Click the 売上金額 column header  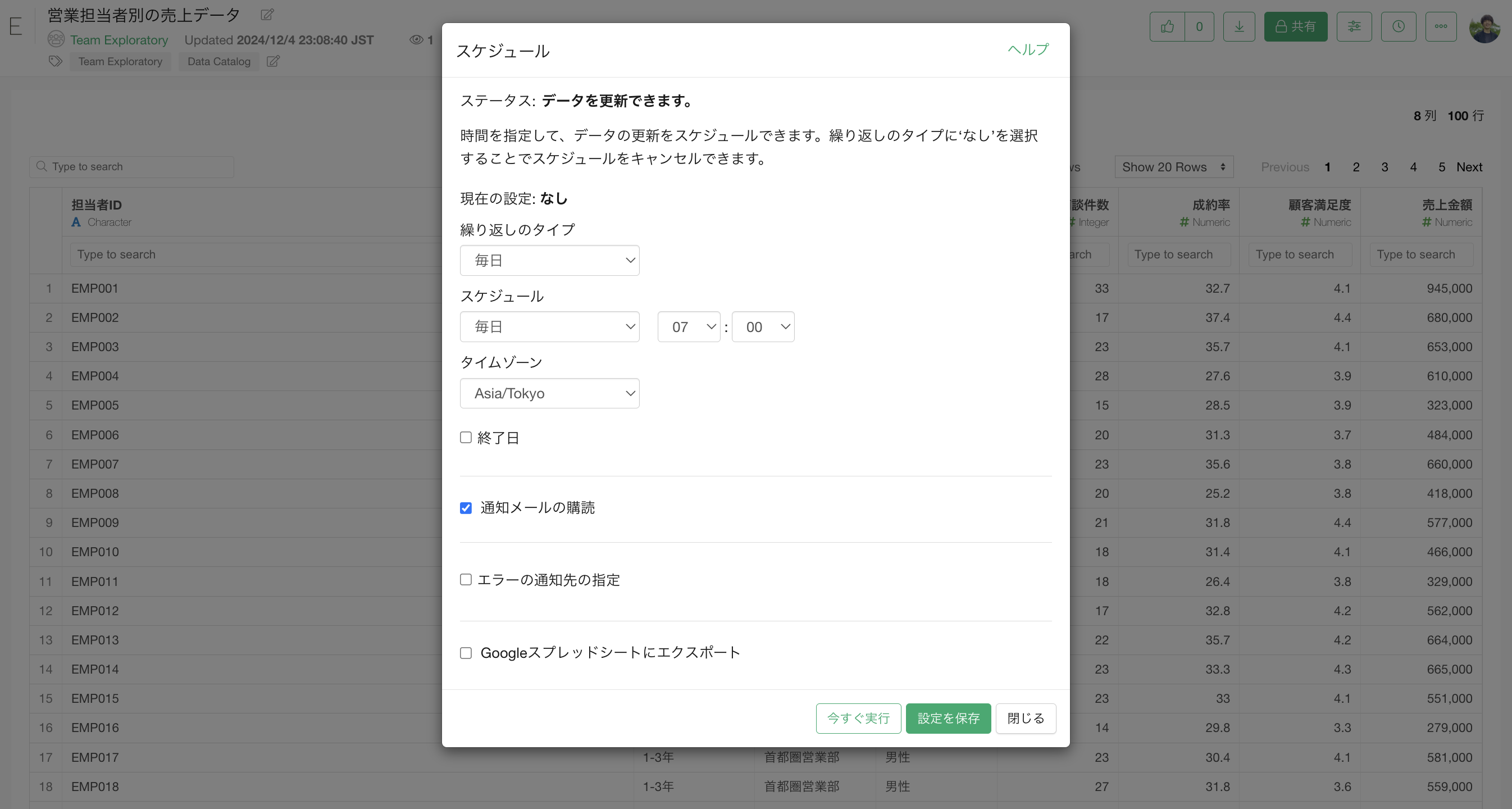1447,205
